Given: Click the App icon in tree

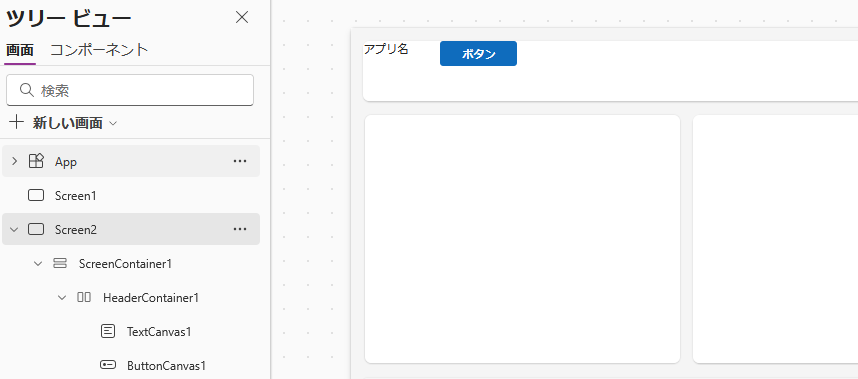Looking at the screenshot, I should (x=36, y=161).
